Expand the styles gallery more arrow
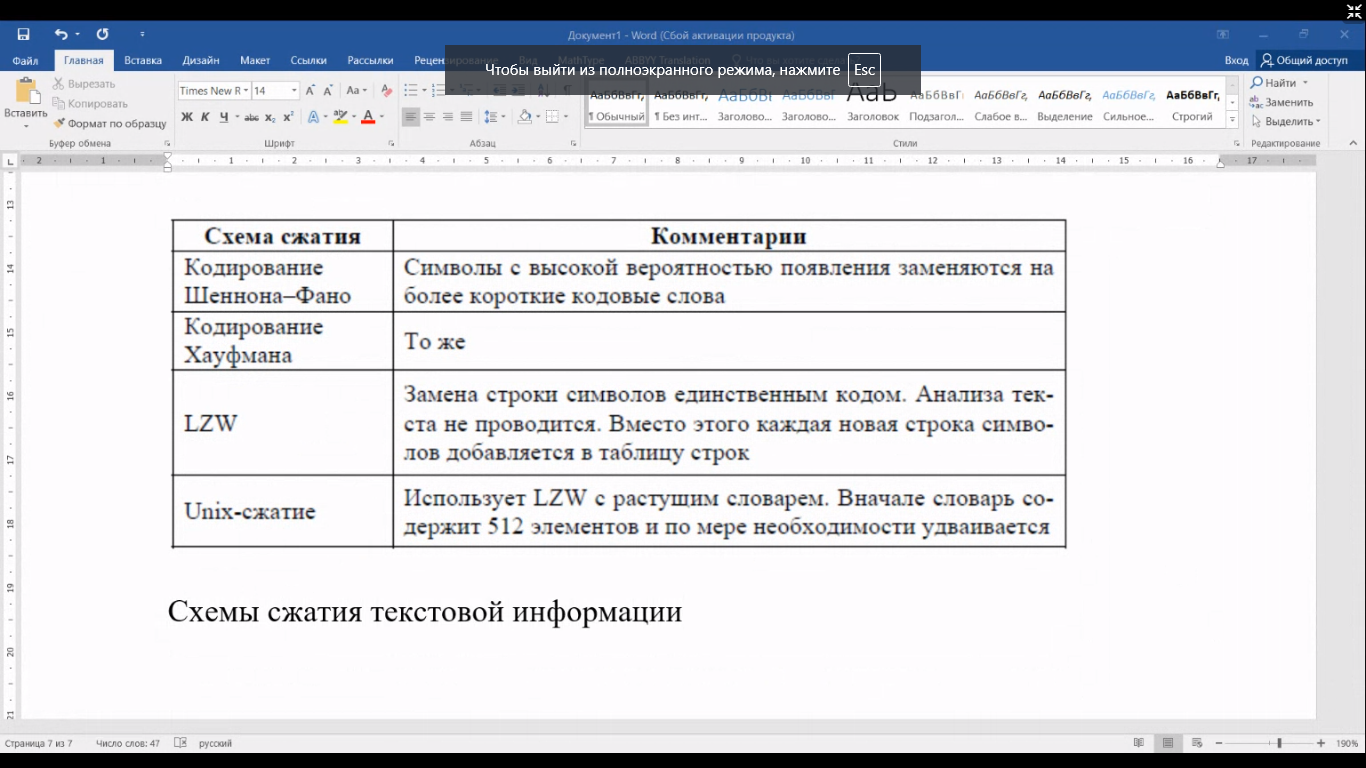 pyautogui.click(x=1232, y=121)
